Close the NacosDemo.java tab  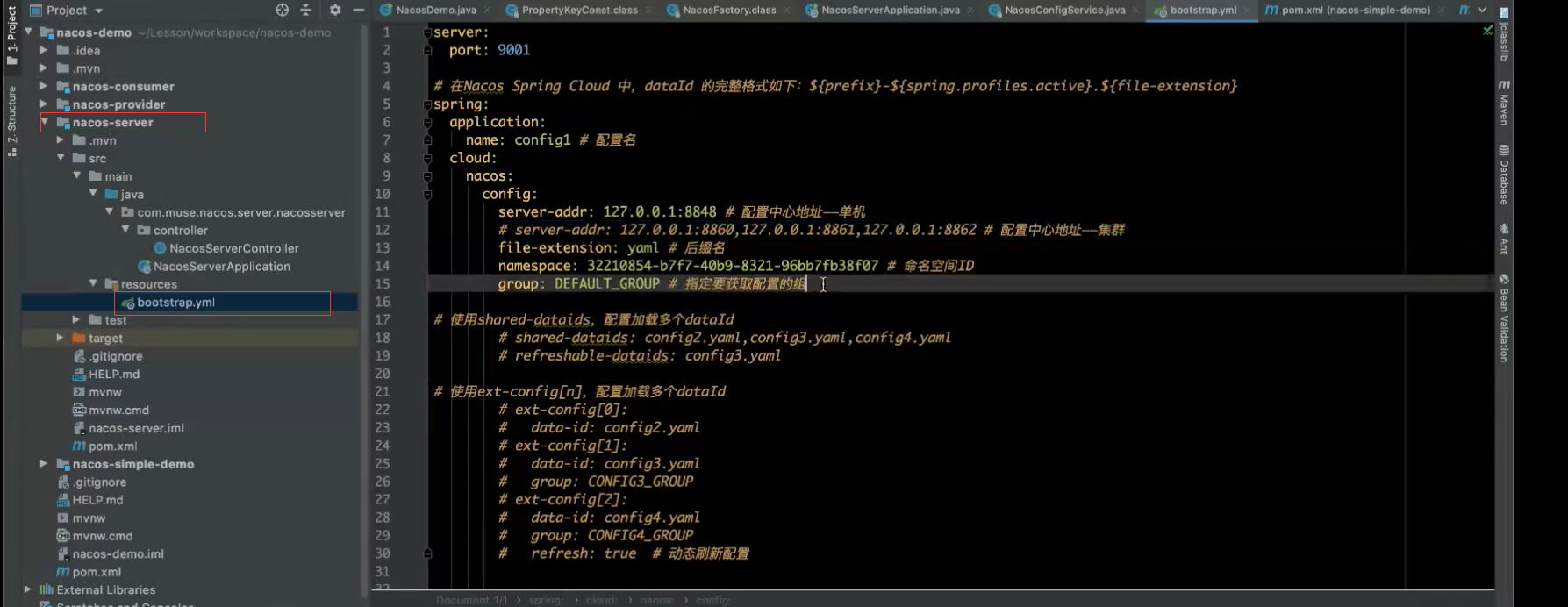pos(487,11)
